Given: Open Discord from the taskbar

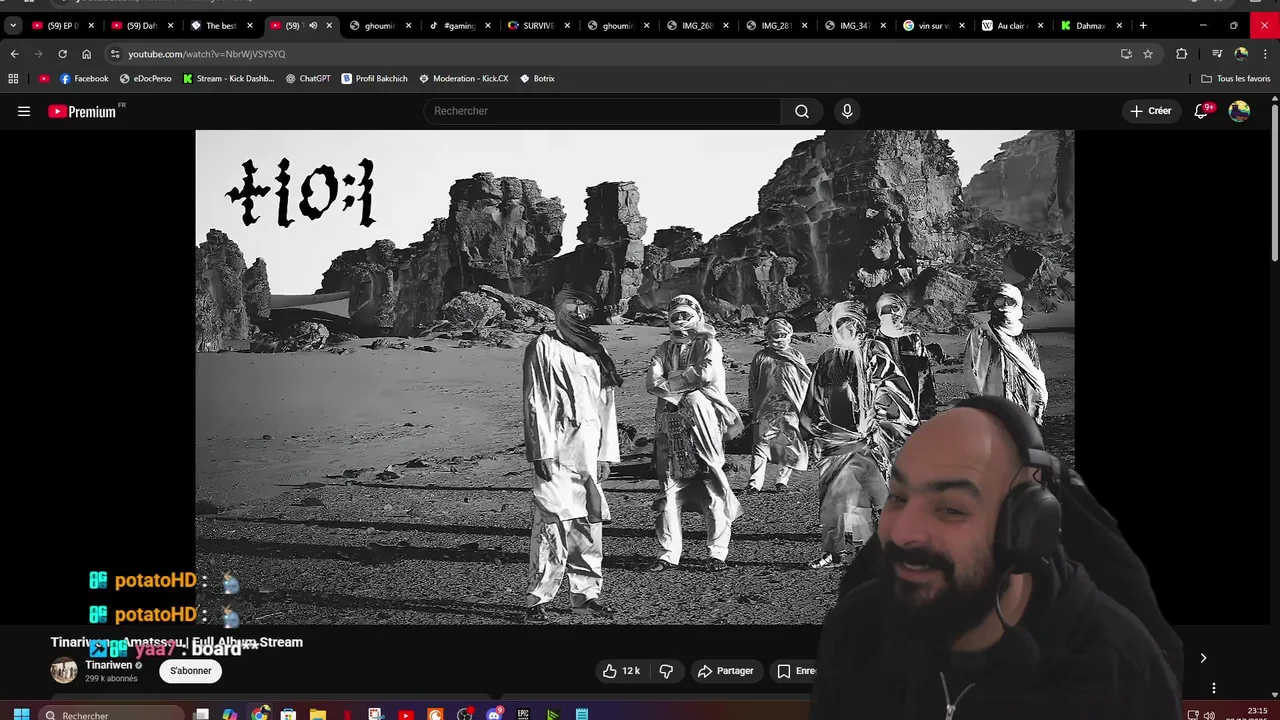Looking at the screenshot, I should (494, 715).
